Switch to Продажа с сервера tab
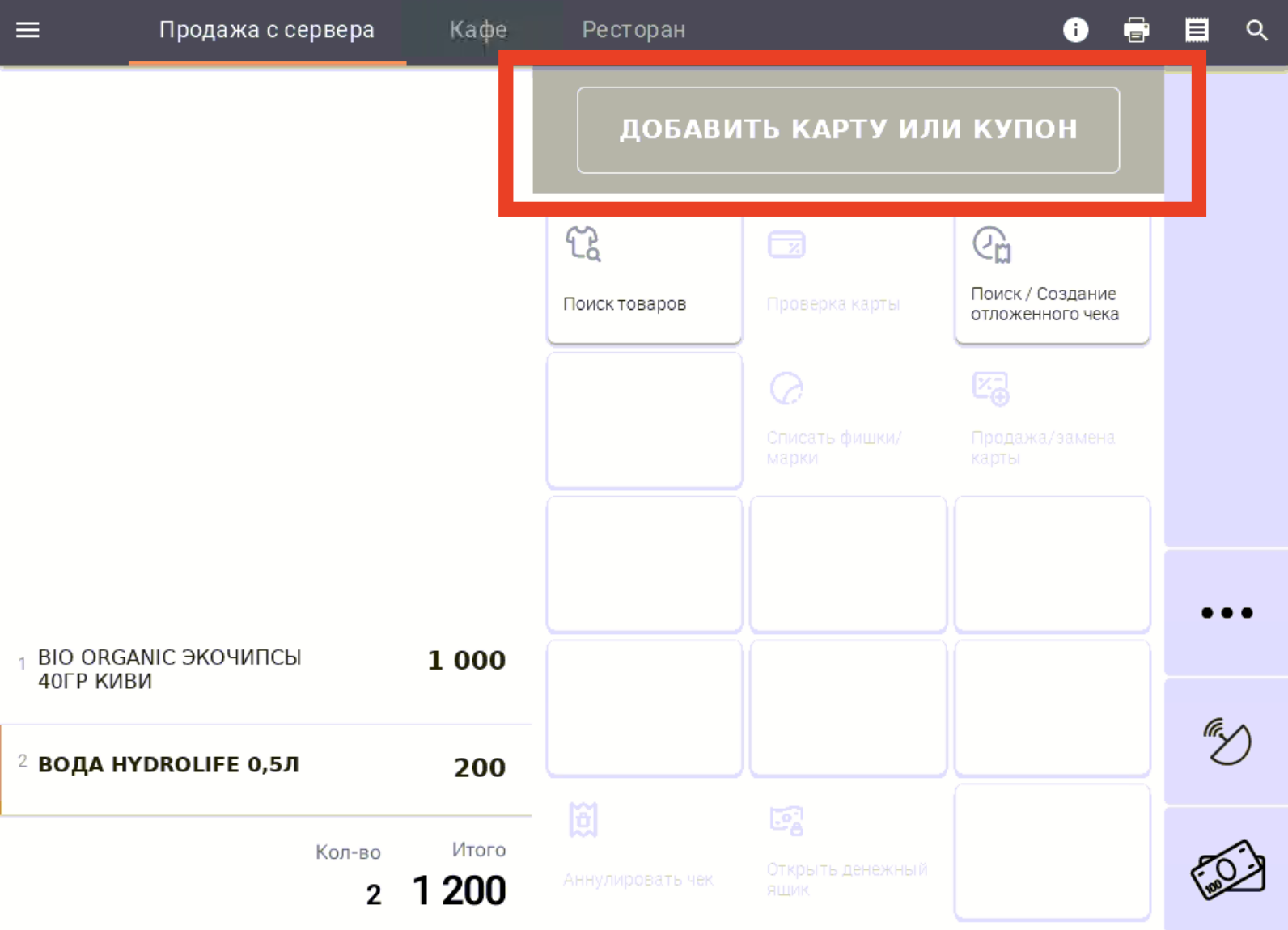 tap(267, 31)
